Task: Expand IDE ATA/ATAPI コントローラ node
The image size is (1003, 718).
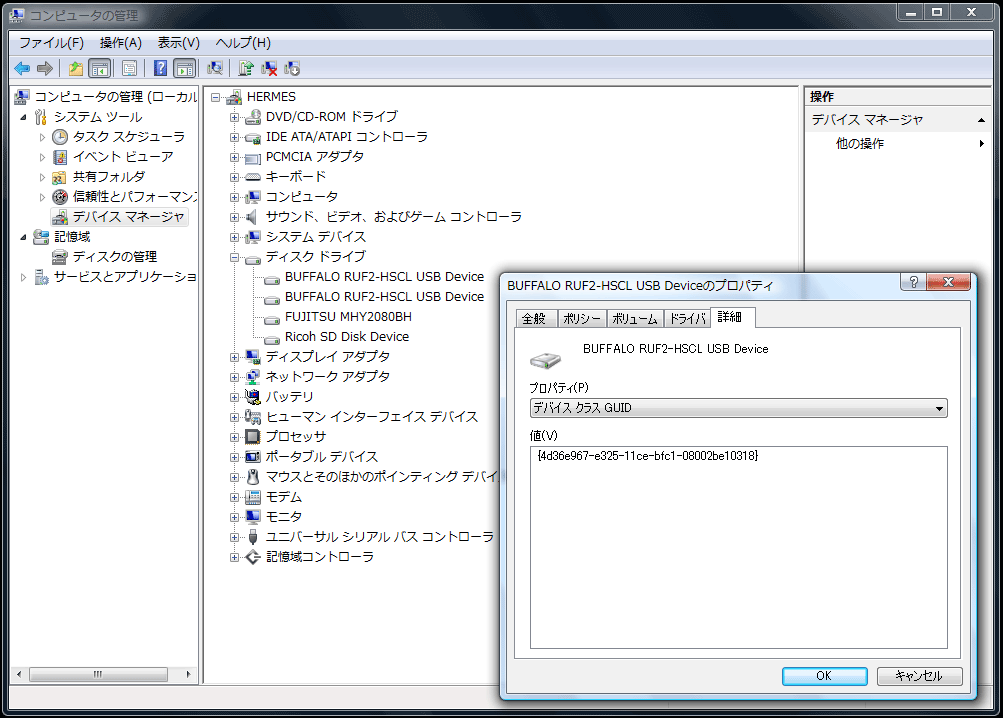Action: (x=234, y=137)
